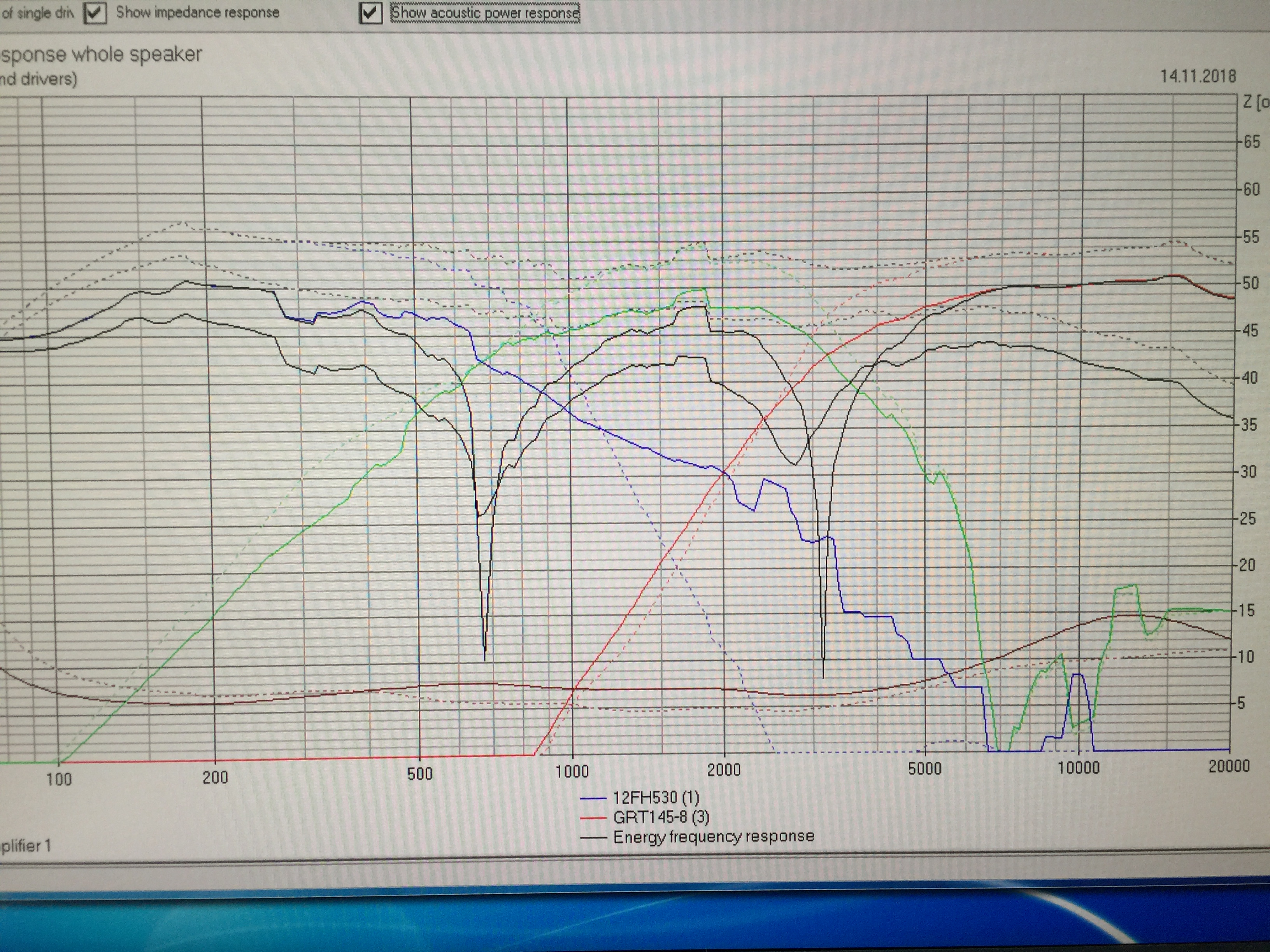
Task: Click the 'sponse whole speaker' chart title
Action: [101, 54]
